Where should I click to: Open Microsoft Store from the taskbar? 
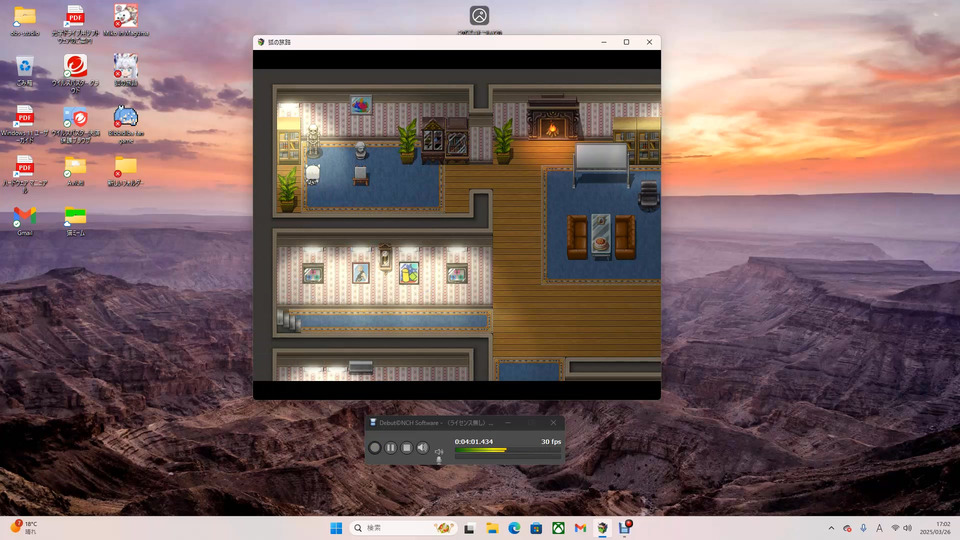pyautogui.click(x=536, y=528)
